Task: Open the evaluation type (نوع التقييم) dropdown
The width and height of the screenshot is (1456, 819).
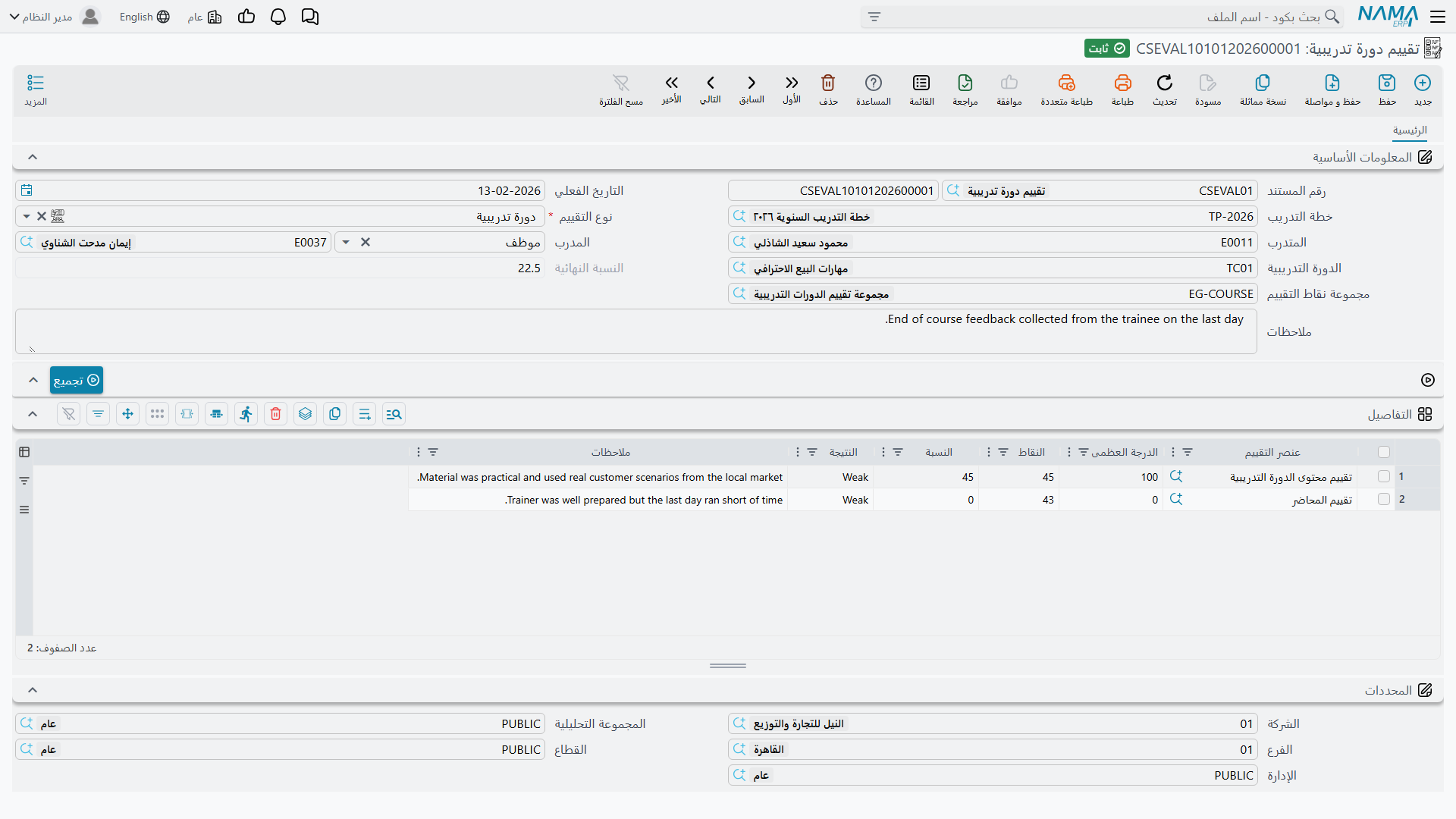Action: pos(27,216)
